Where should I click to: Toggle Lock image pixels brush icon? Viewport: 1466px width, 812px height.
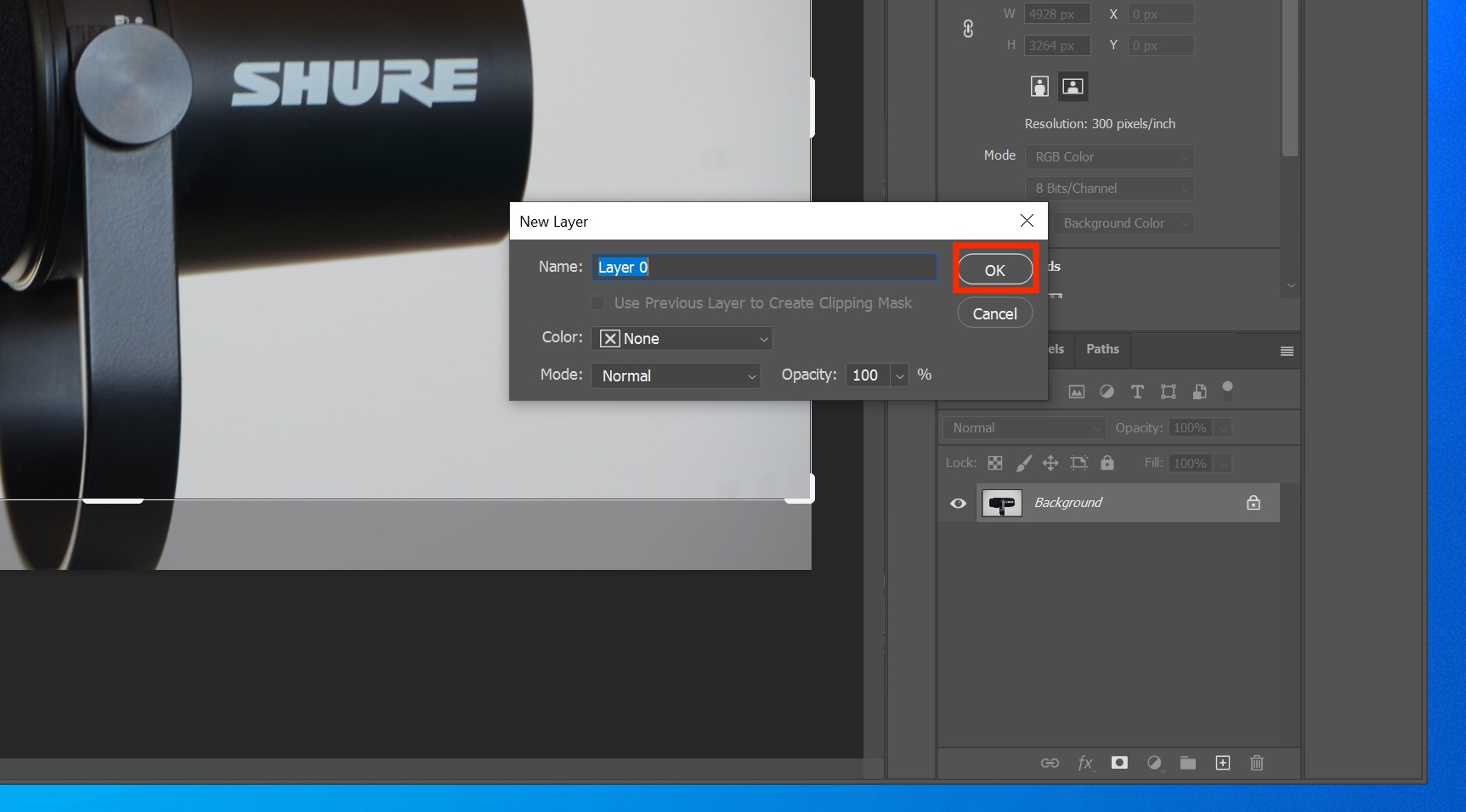[x=1024, y=463]
